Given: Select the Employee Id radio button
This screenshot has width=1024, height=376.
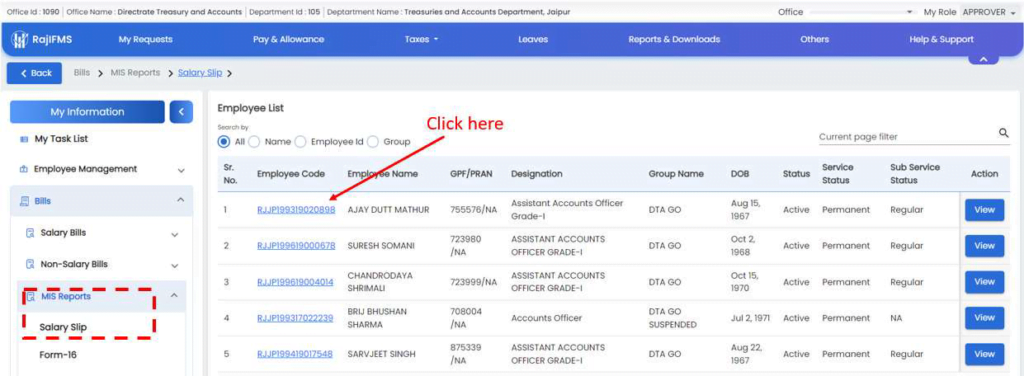Looking at the screenshot, I should 300,142.
